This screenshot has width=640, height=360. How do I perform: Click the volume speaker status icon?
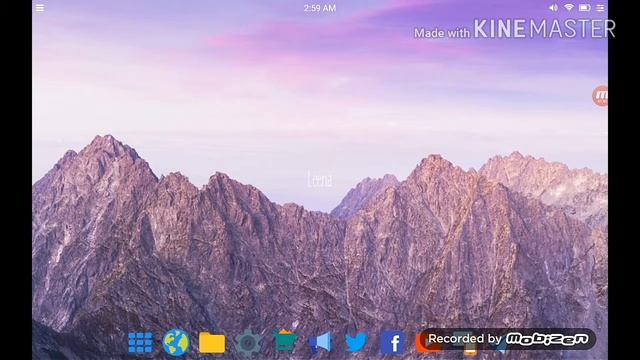pyautogui.click(x=553, y=8)
